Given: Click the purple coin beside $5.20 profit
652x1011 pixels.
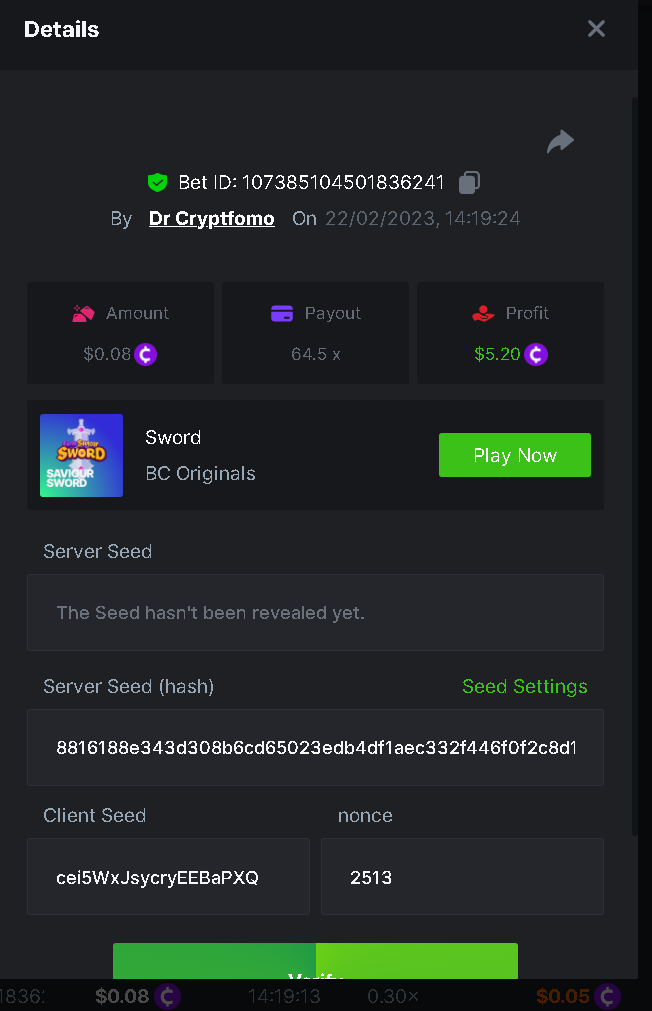Looking at the screenshot, I should tap(536, 354).
